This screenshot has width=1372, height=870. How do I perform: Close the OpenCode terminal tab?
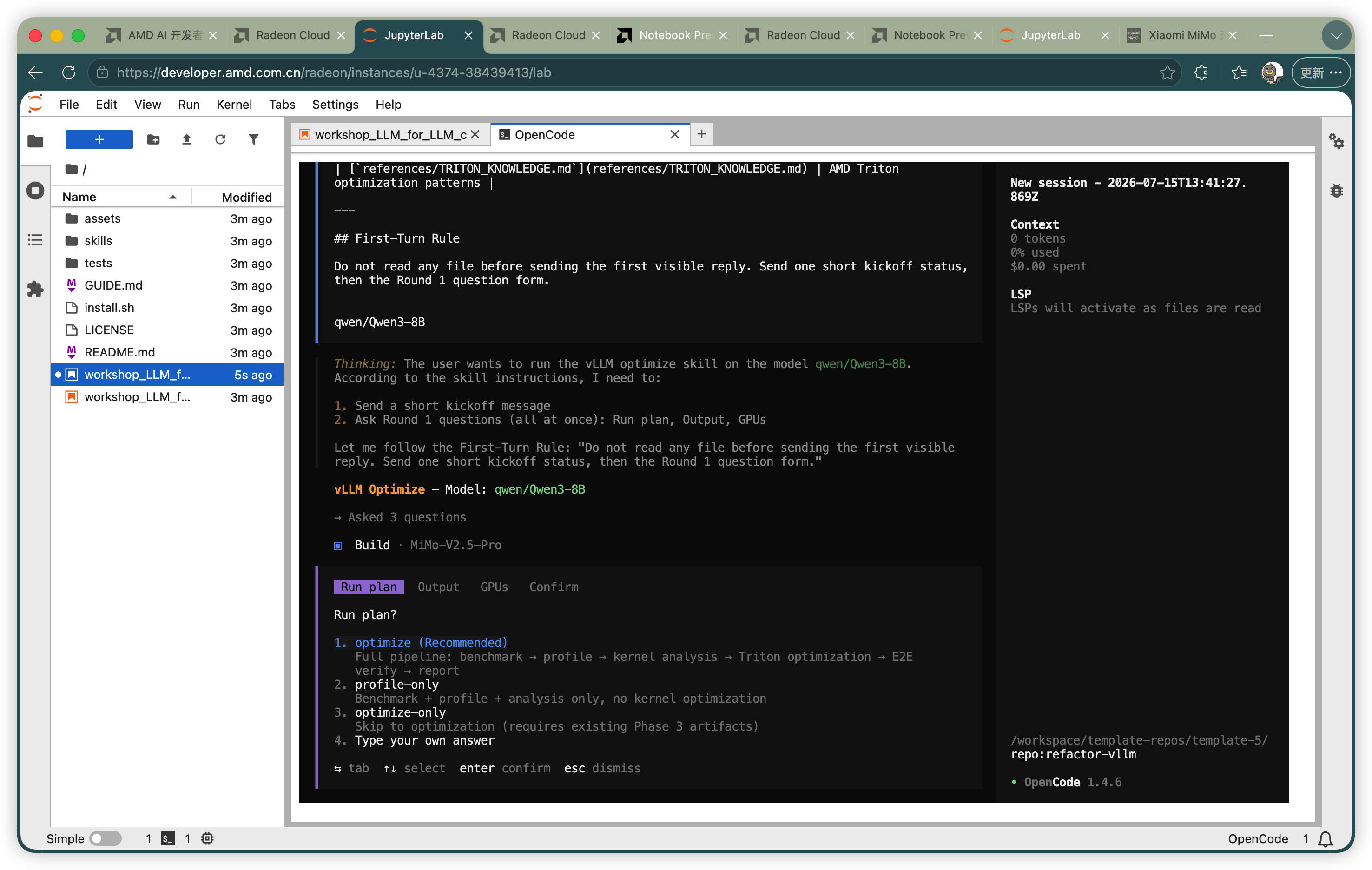(x=674, y=134)
